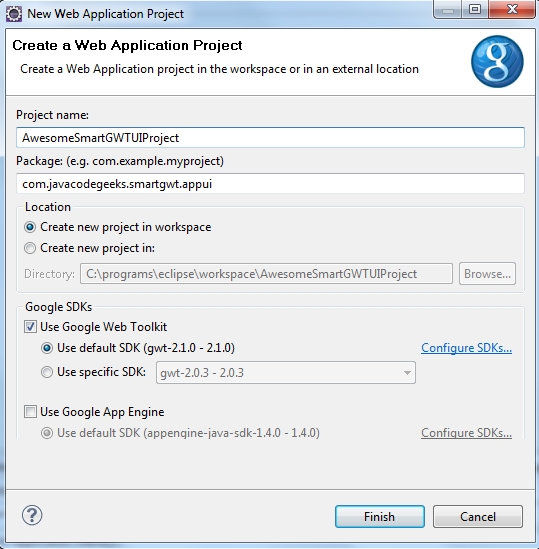
Task: Select Create new project in: radio option
Action: point(30,248)
